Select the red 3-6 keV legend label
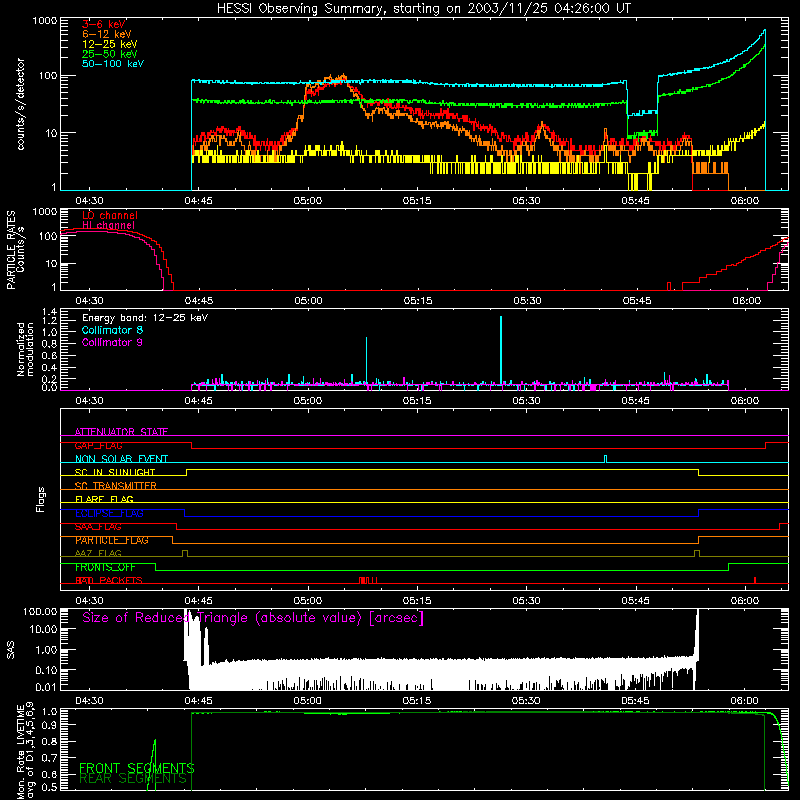 pos(104,24)
